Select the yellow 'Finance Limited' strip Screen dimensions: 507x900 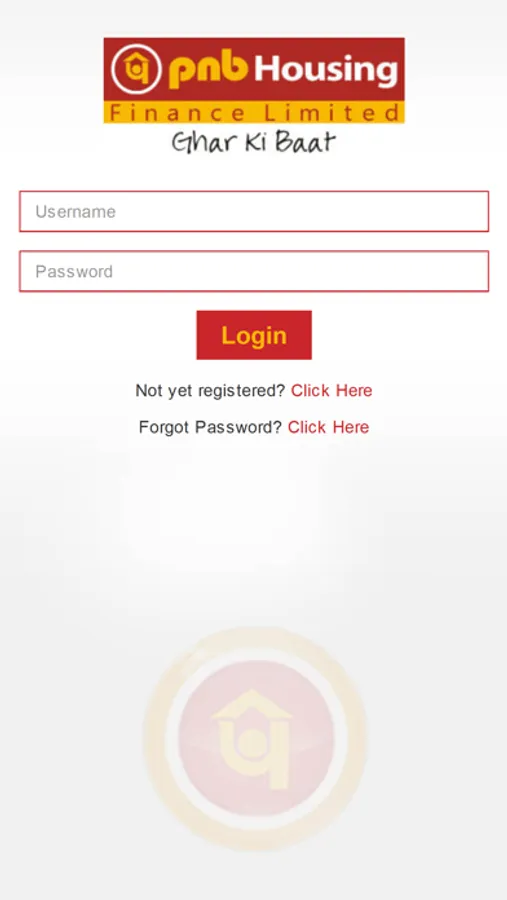point(254,112)
